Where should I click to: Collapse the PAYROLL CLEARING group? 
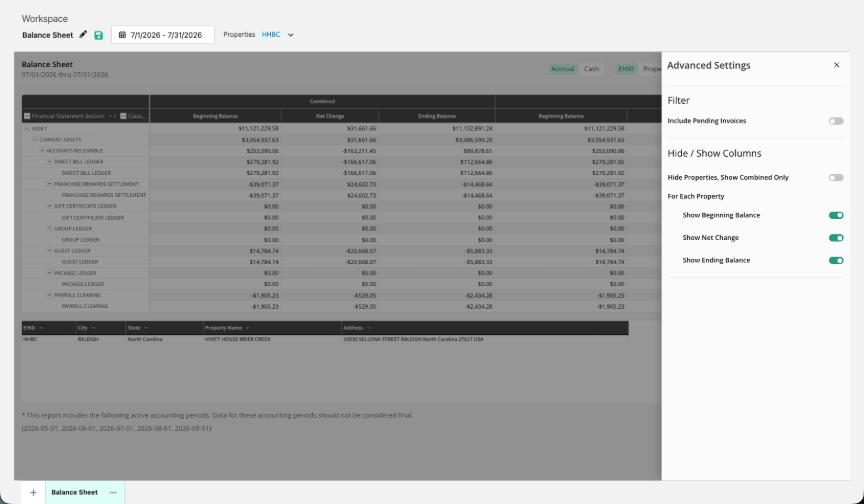point(50,295)
